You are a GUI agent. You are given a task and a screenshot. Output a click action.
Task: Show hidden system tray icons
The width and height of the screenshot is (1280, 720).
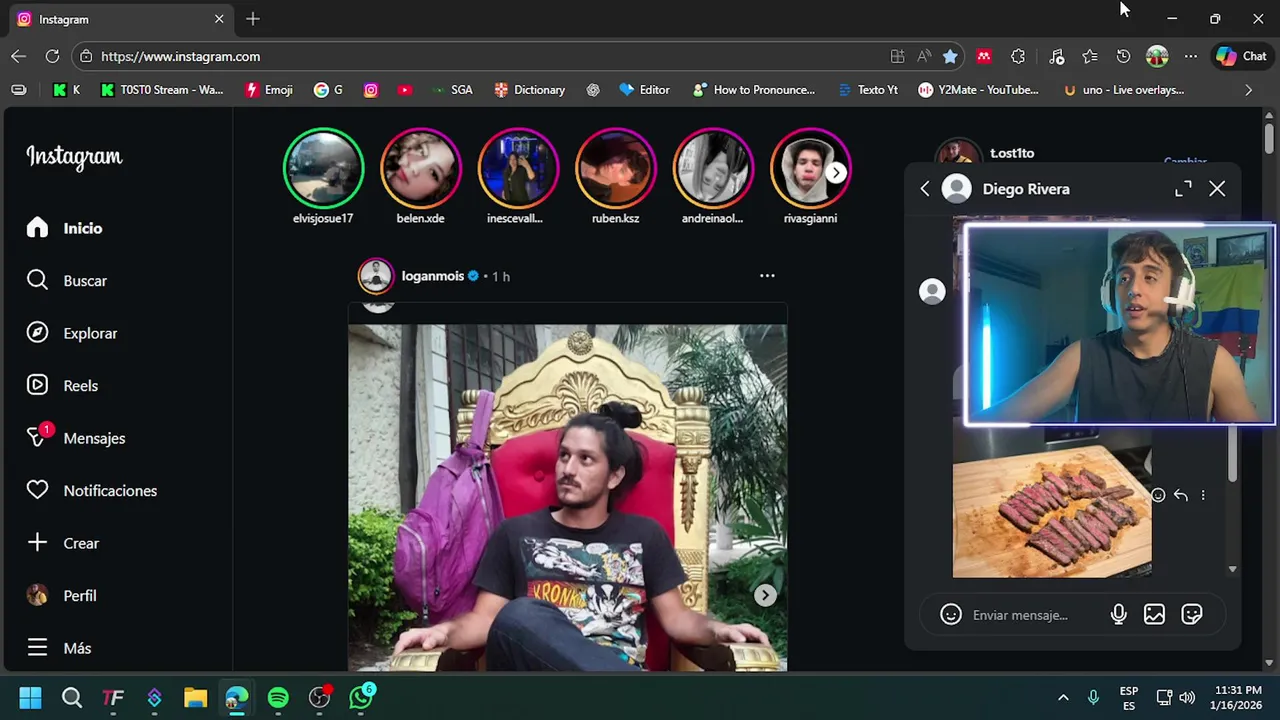tap(1063, 697)
